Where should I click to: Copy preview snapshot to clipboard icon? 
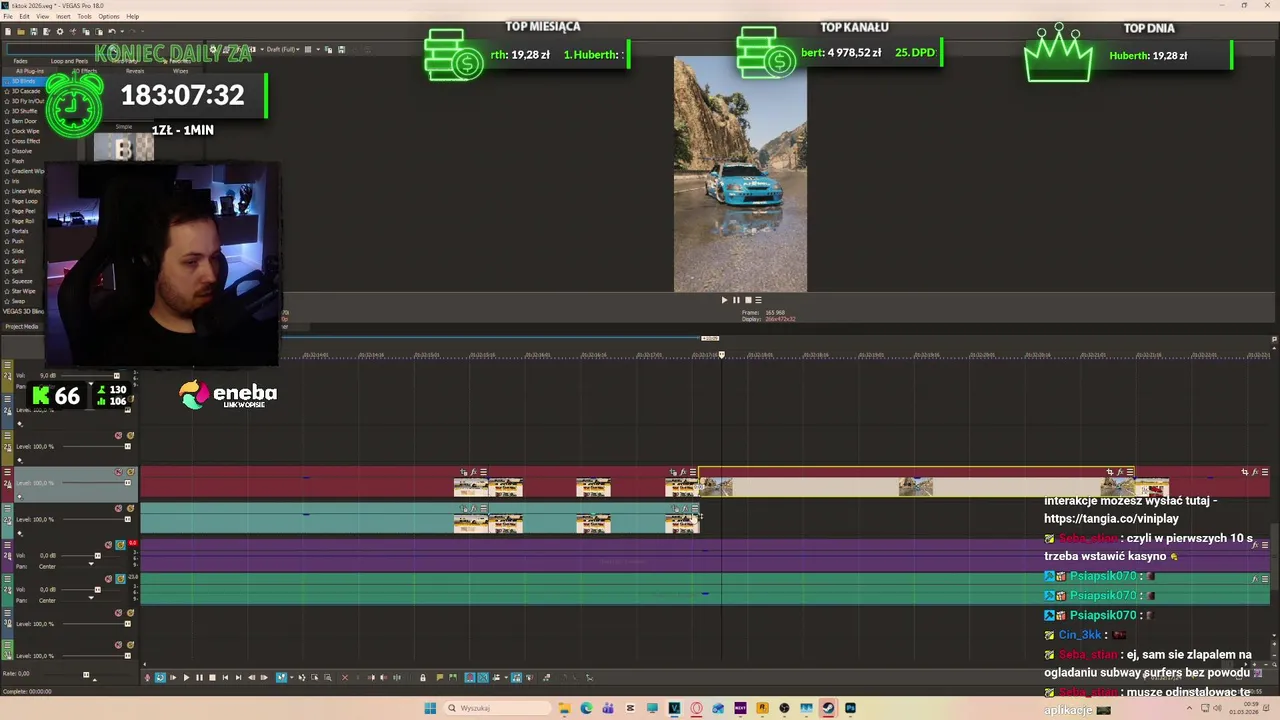(x=328, y=49)
